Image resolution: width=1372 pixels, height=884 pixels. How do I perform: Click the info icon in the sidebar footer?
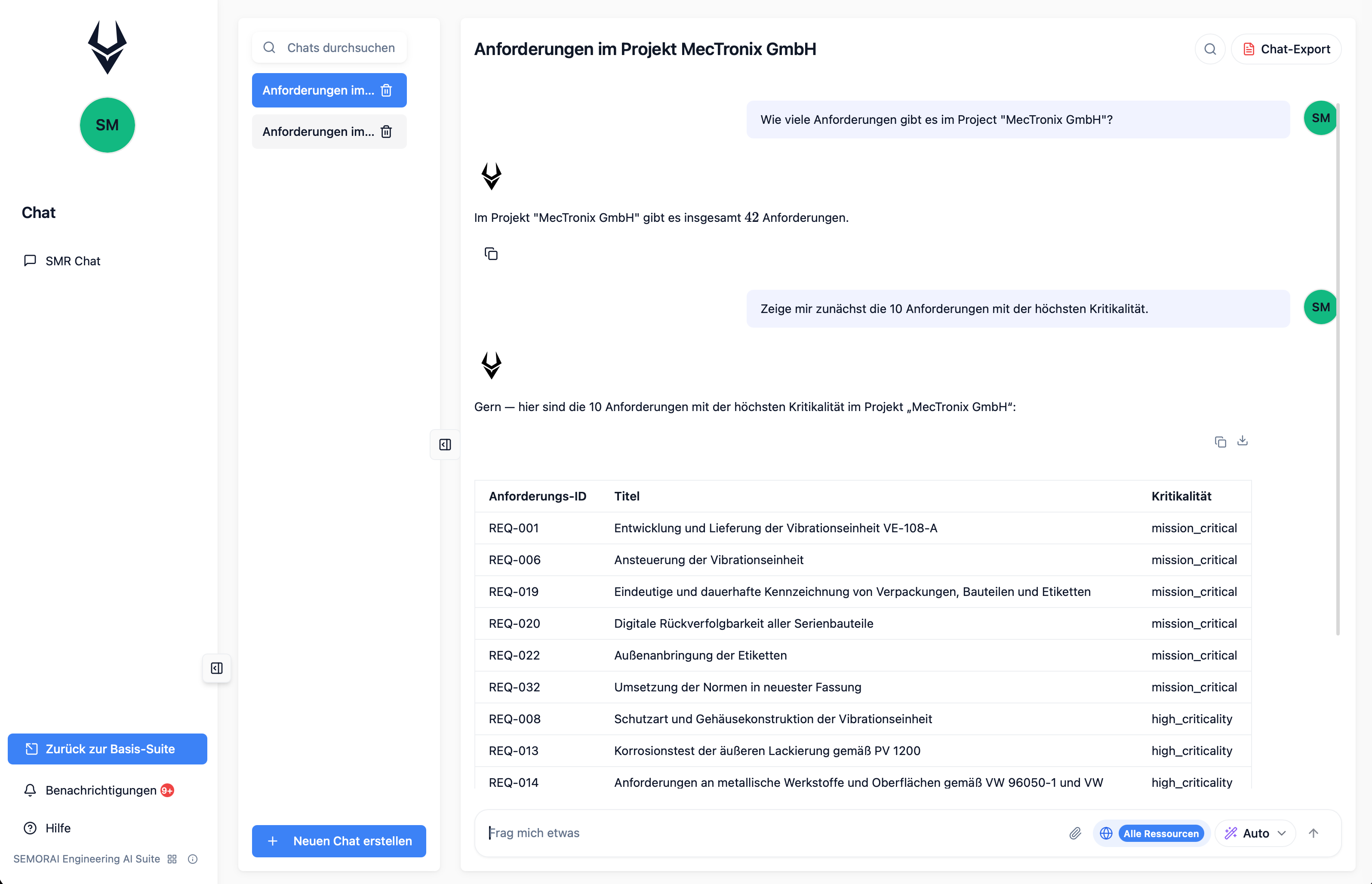click(193, 859)
